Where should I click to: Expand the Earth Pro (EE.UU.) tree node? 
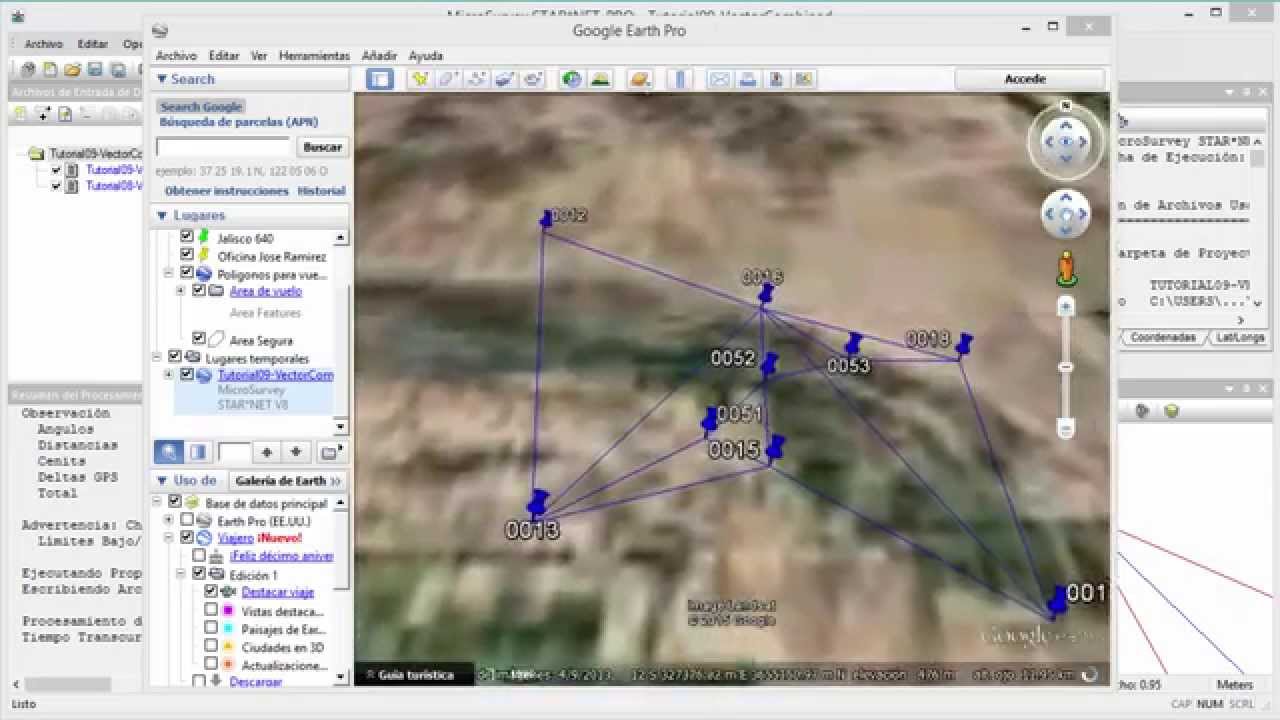coord(169,520)
